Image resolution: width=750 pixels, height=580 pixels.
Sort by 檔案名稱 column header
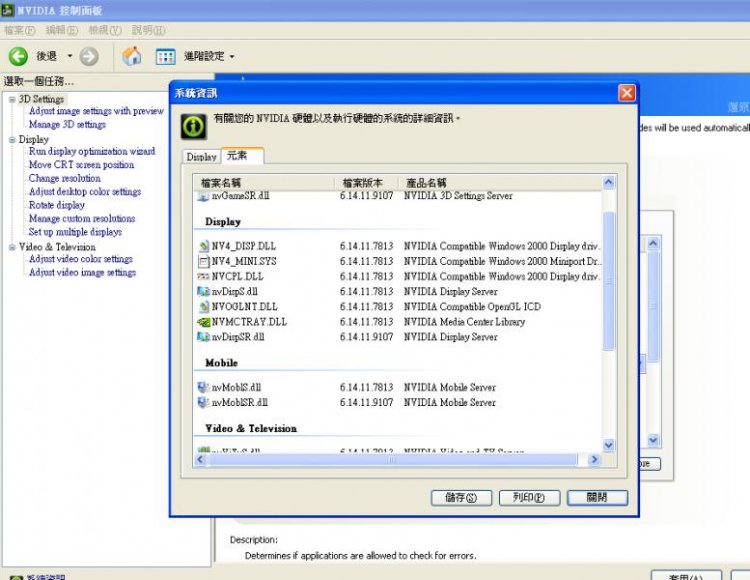tap(264, 183)
